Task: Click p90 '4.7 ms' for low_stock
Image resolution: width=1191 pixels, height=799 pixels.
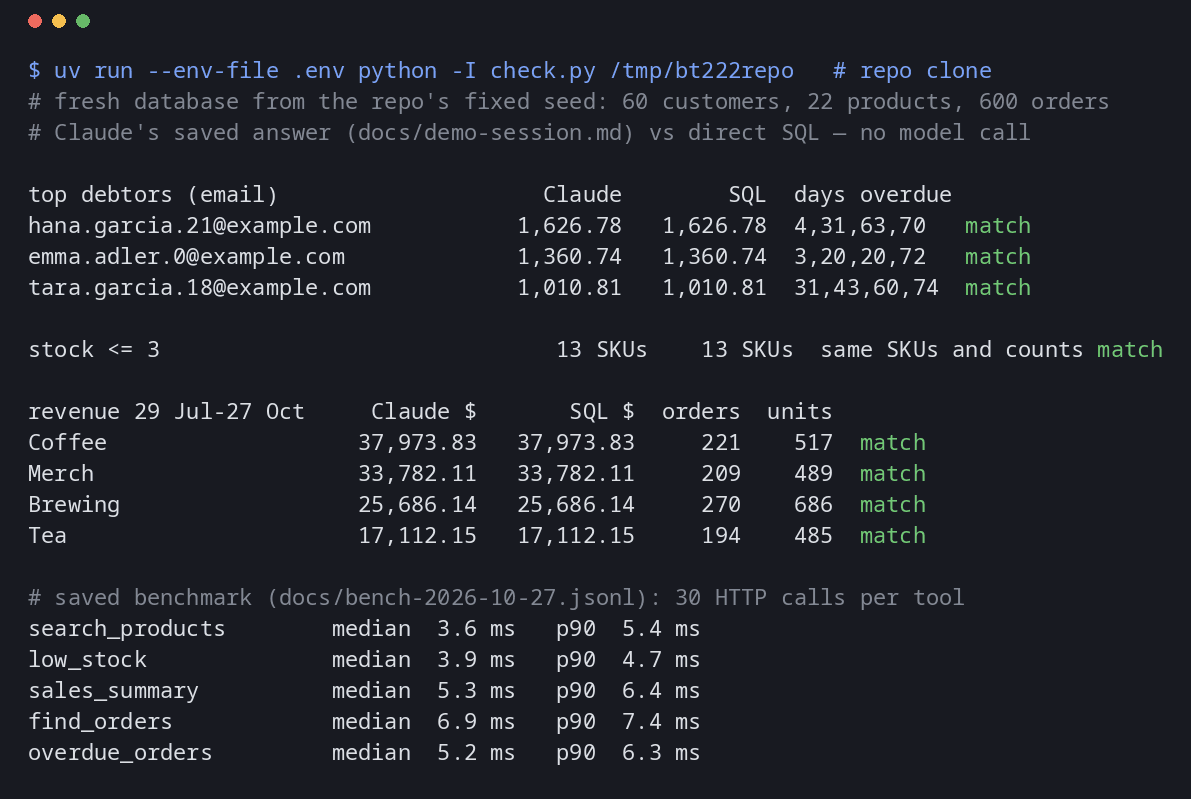Action: point(661,661)
